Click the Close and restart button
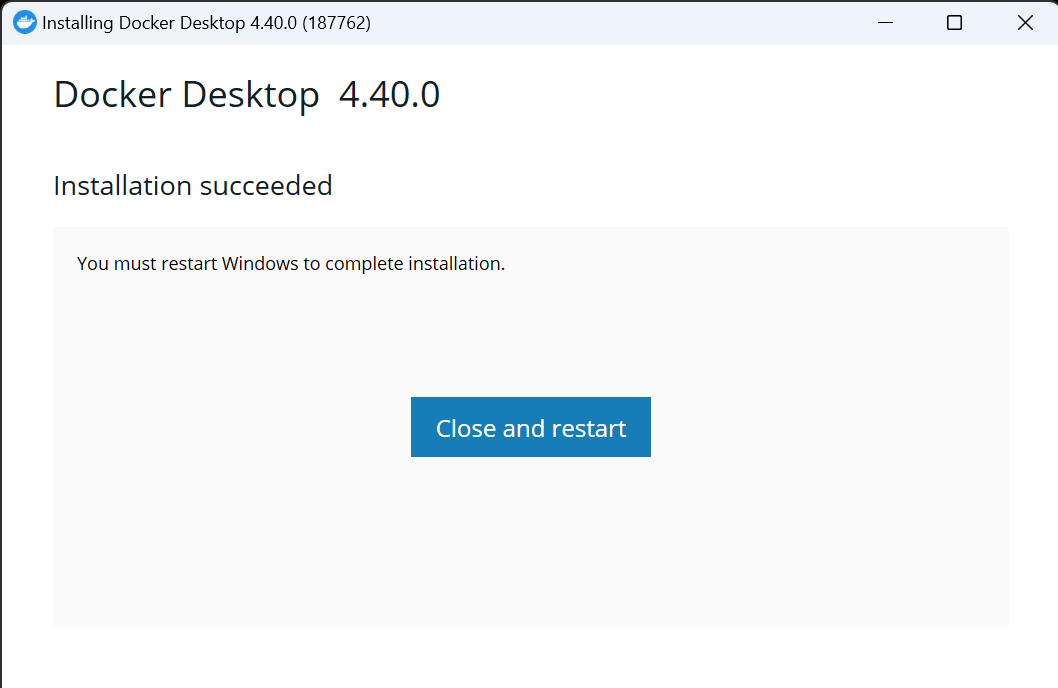The width and height of the screenshot is (1058, 688). 530,427
